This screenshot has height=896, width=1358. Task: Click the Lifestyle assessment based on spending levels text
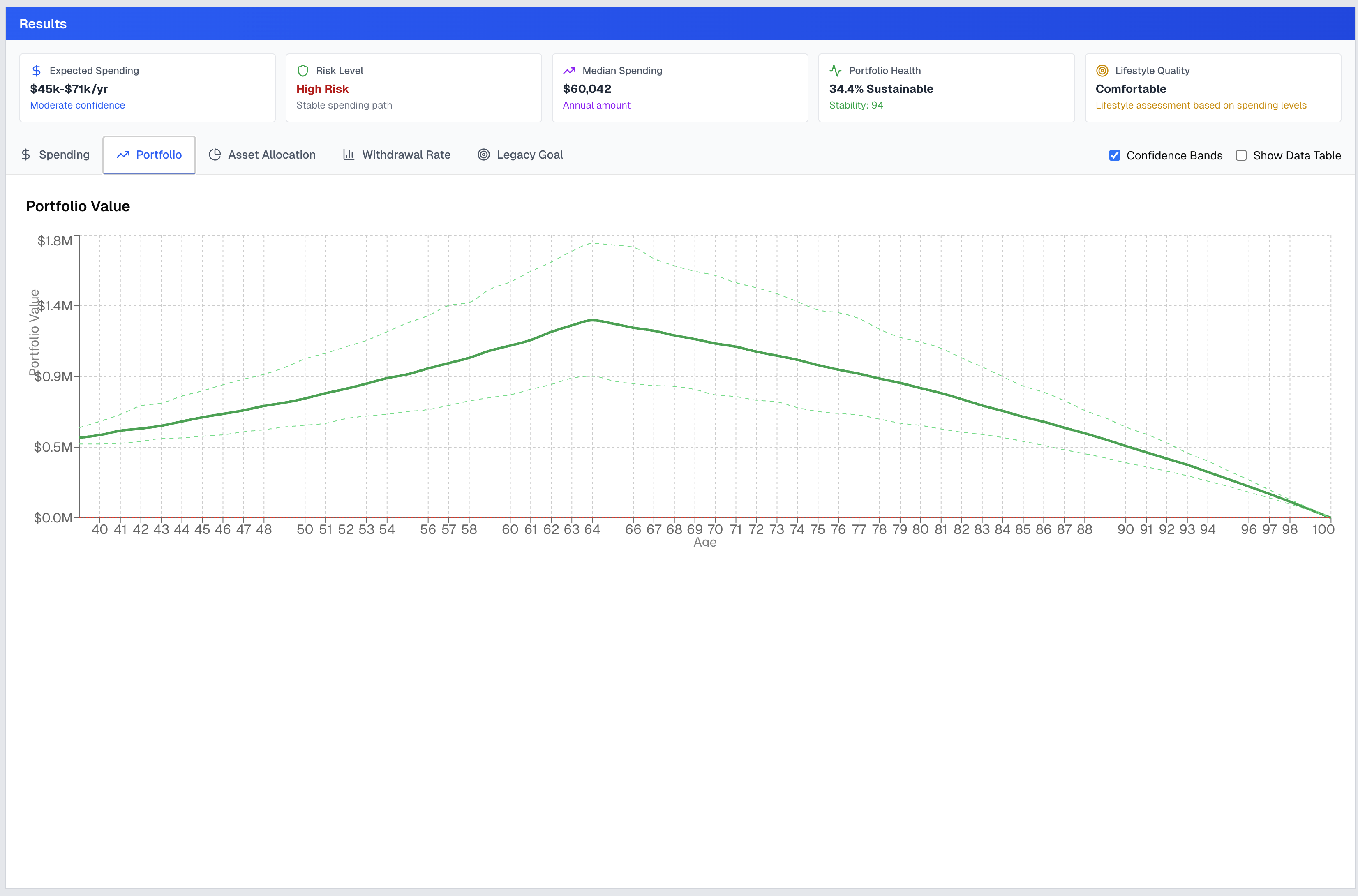[1201, 105]
